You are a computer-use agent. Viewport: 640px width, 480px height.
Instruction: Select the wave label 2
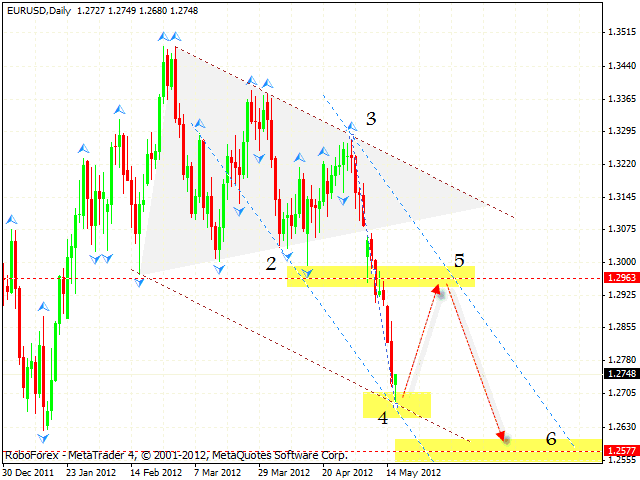(x=271, y=264)
